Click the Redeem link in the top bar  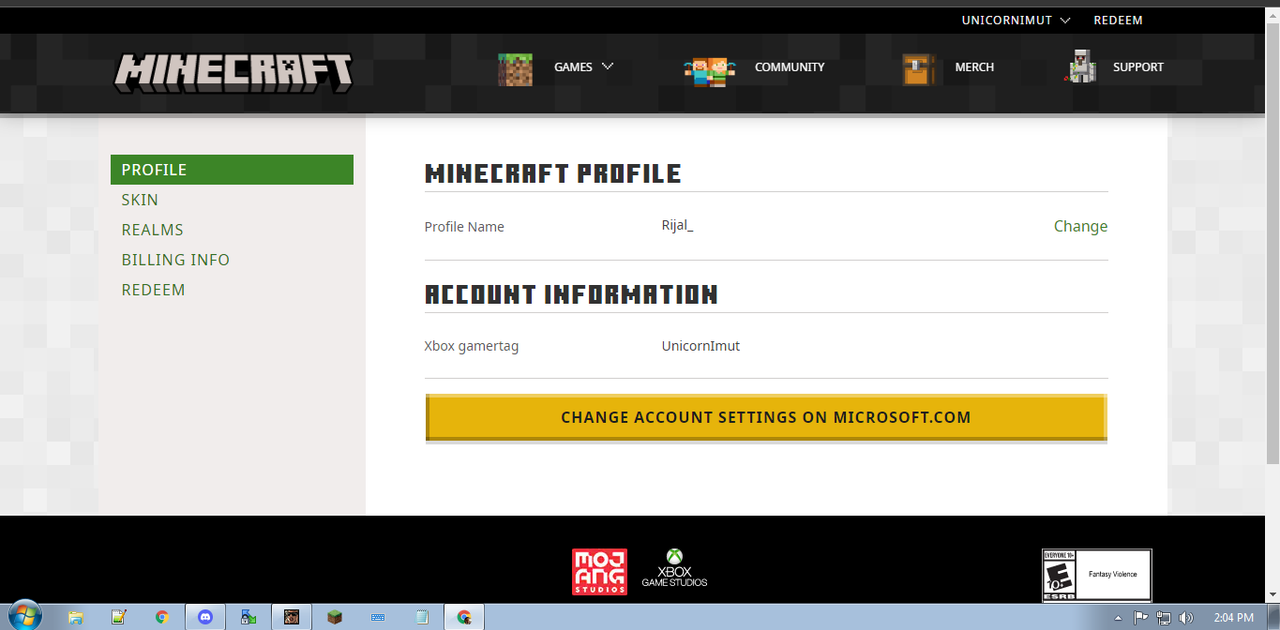1118,20
